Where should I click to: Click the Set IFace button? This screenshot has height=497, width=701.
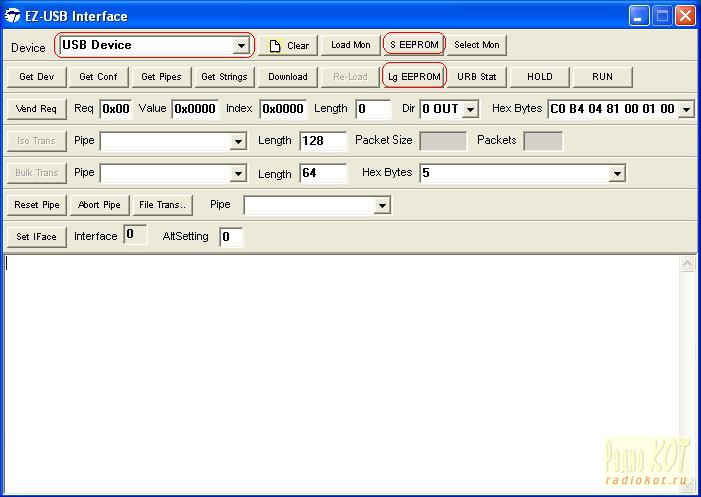(x=37, y=237)
